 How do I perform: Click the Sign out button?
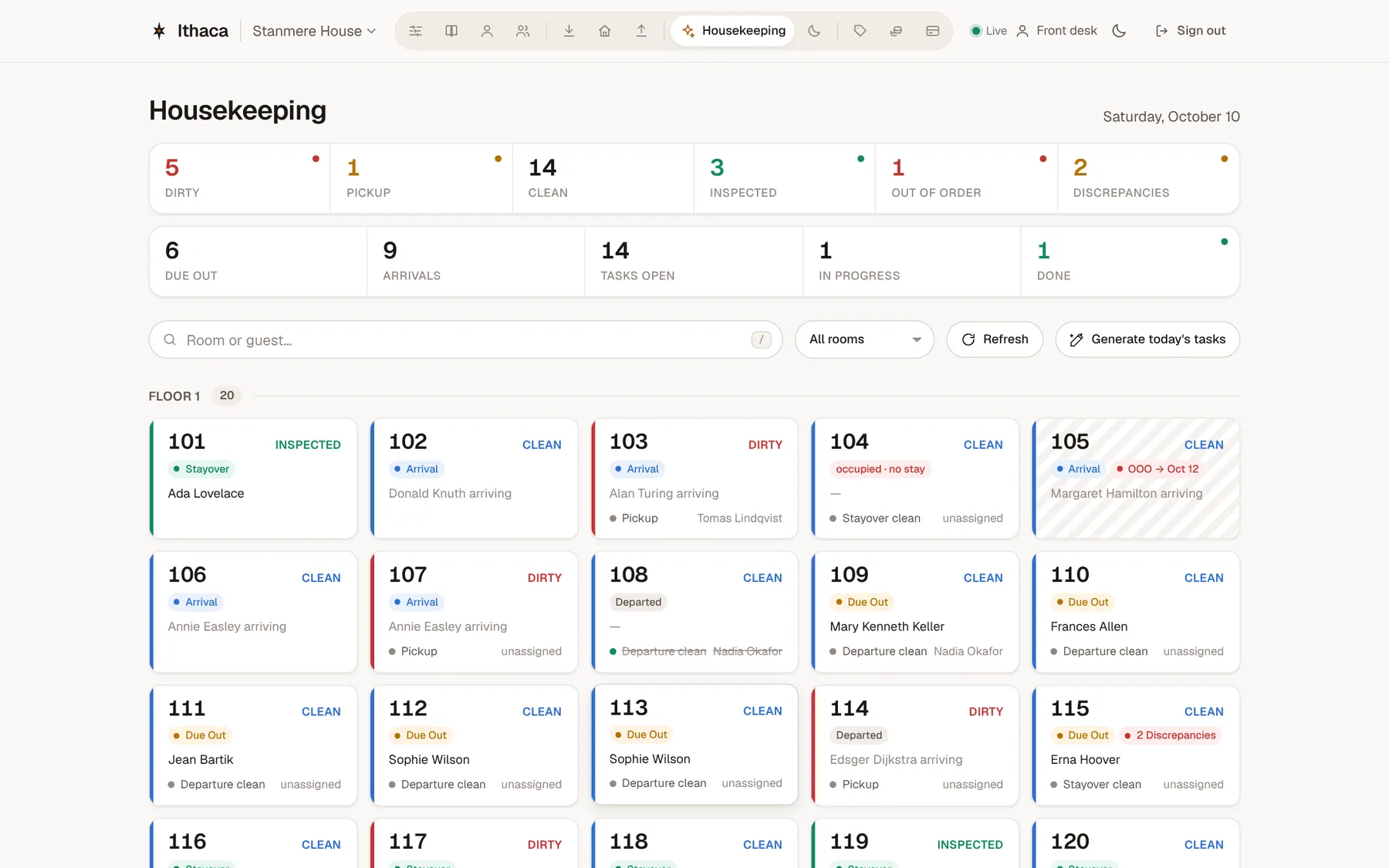(1191, 31)
